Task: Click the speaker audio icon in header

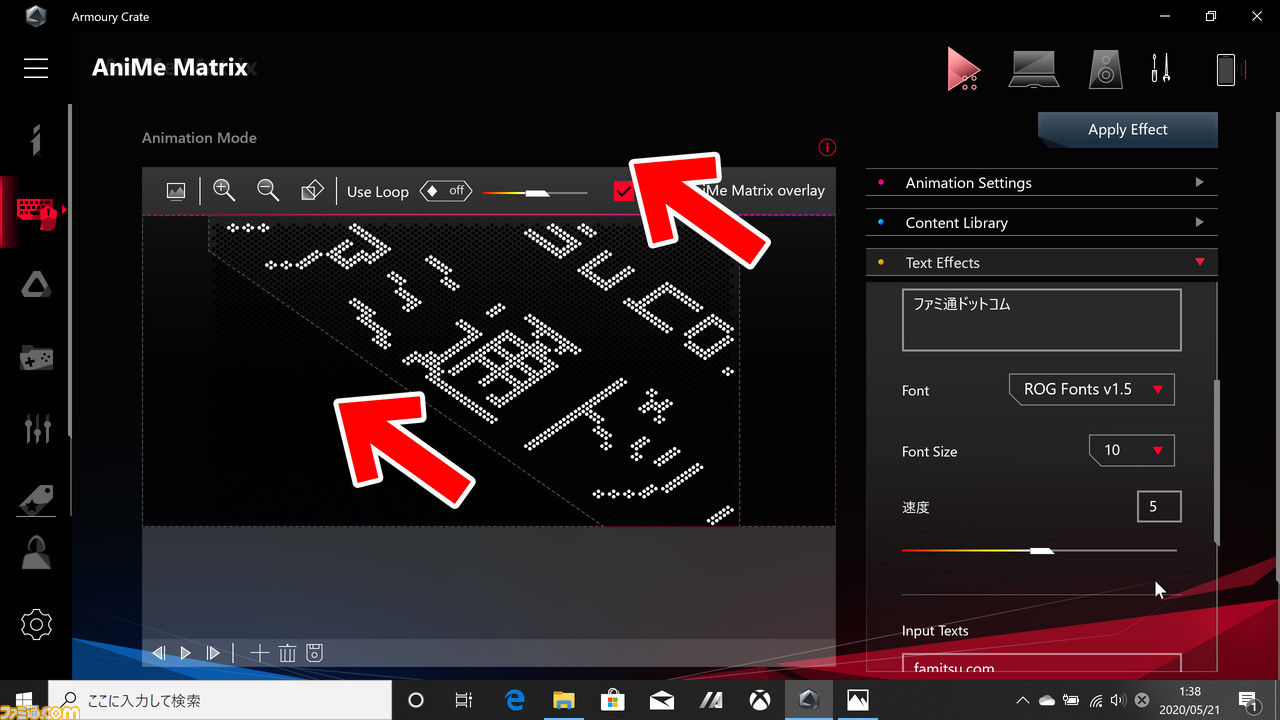Action: point(1105,69)
